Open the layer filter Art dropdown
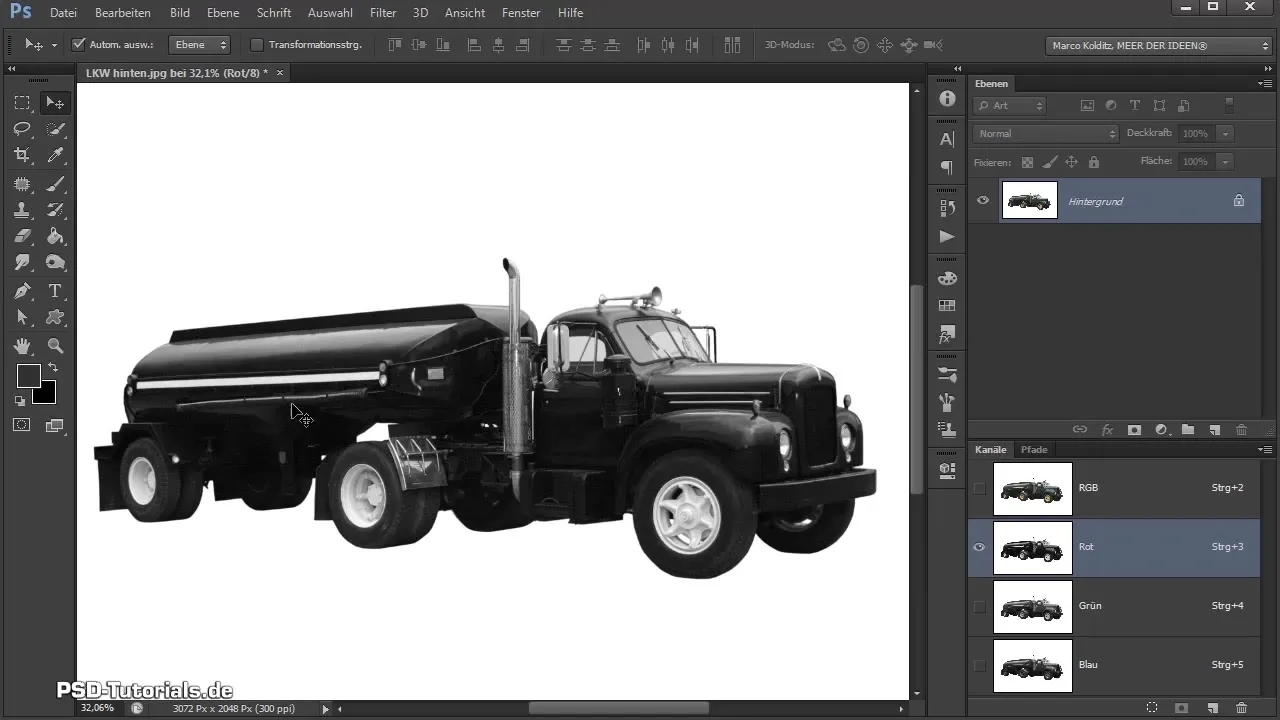 (1010, 105)
